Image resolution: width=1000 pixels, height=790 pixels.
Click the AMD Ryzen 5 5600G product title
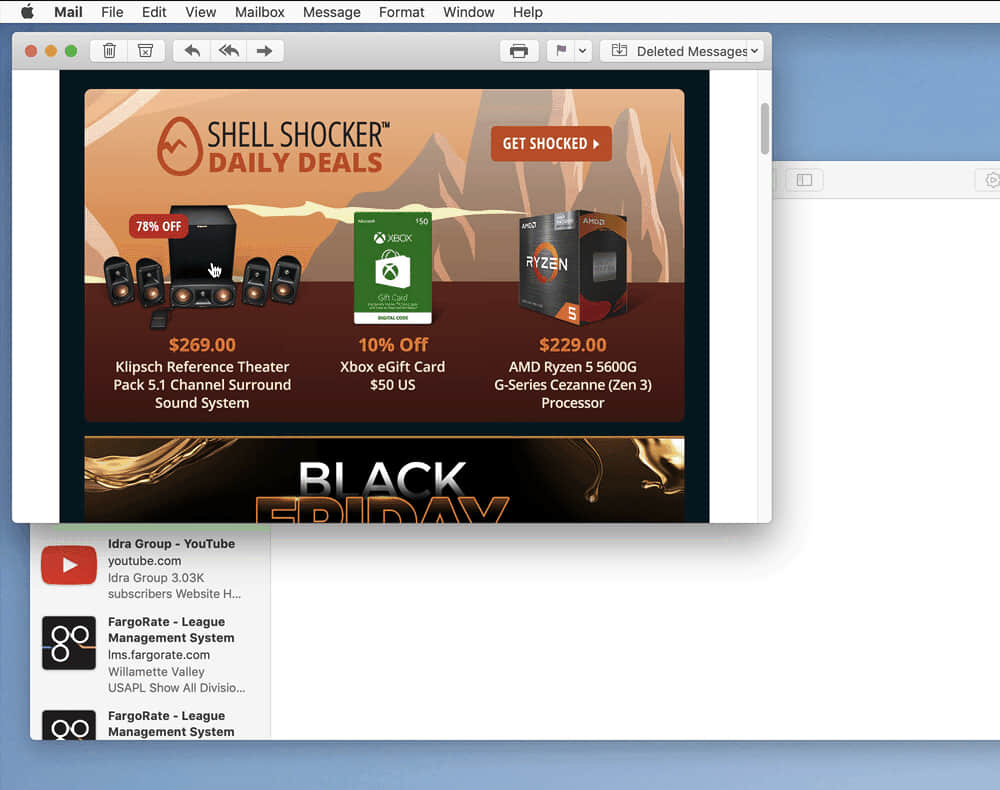click(x=573, y=384)
